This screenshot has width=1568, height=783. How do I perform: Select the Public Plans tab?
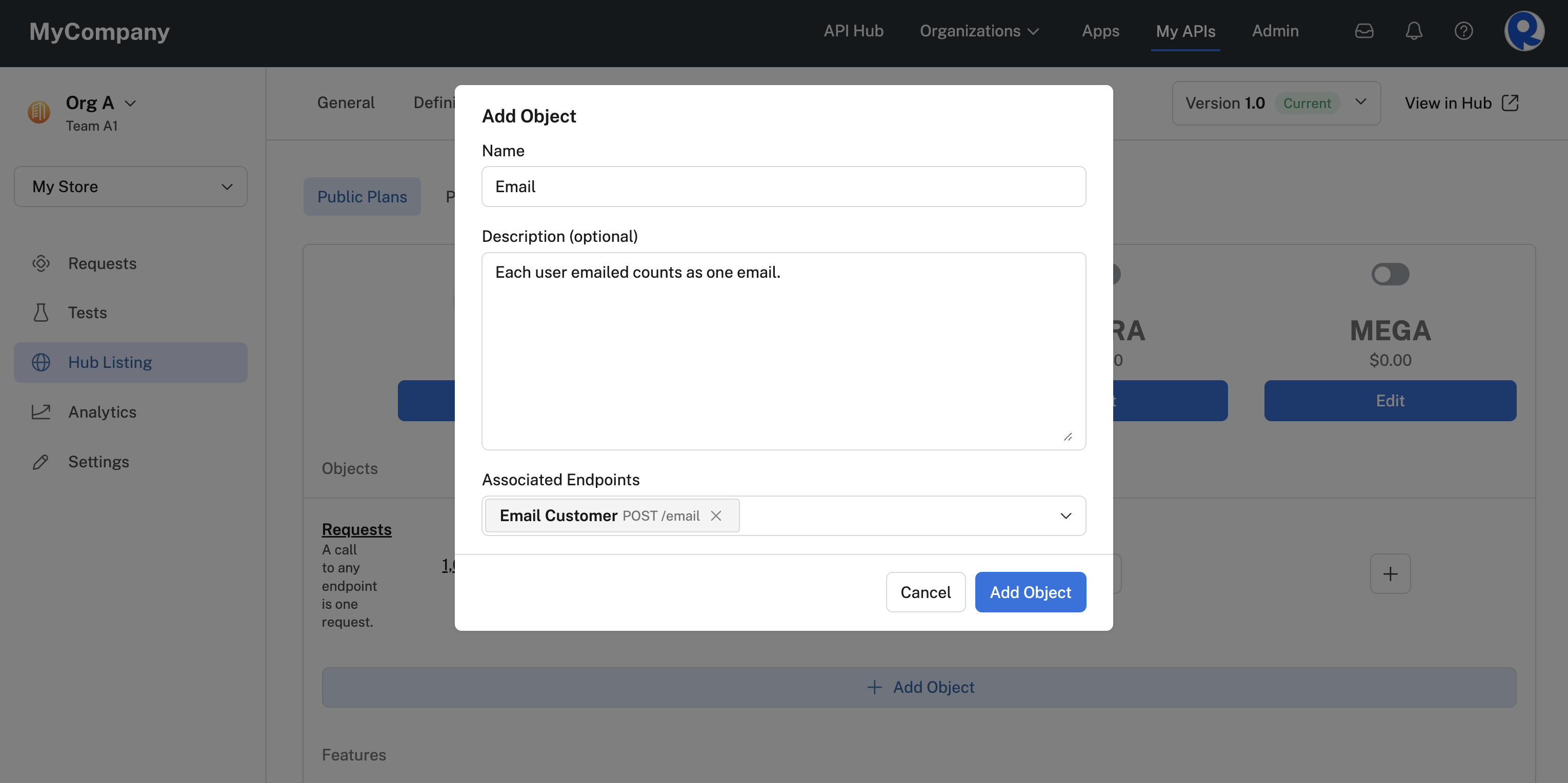(x=362, y=196)
